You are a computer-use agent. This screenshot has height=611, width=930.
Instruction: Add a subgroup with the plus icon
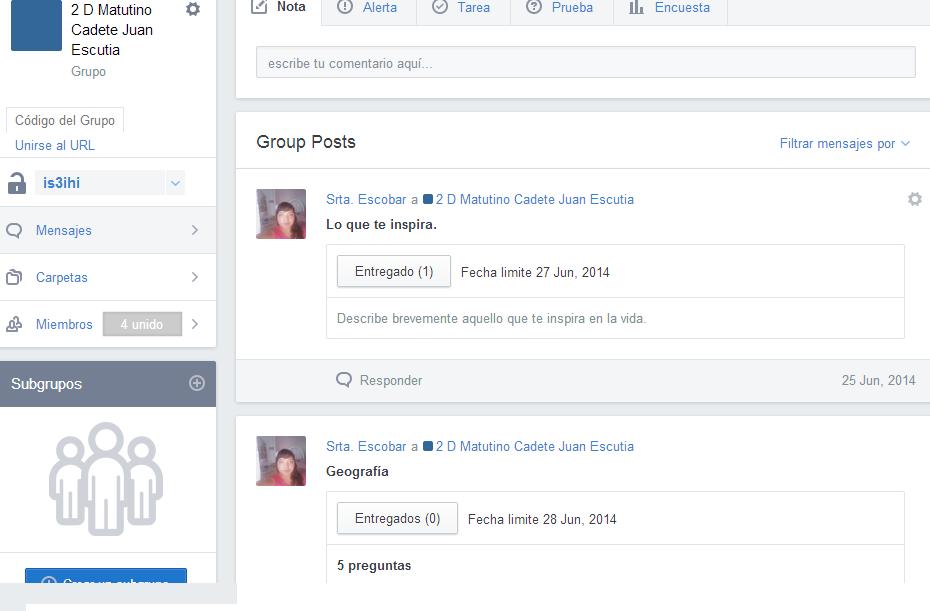point(197,383)
